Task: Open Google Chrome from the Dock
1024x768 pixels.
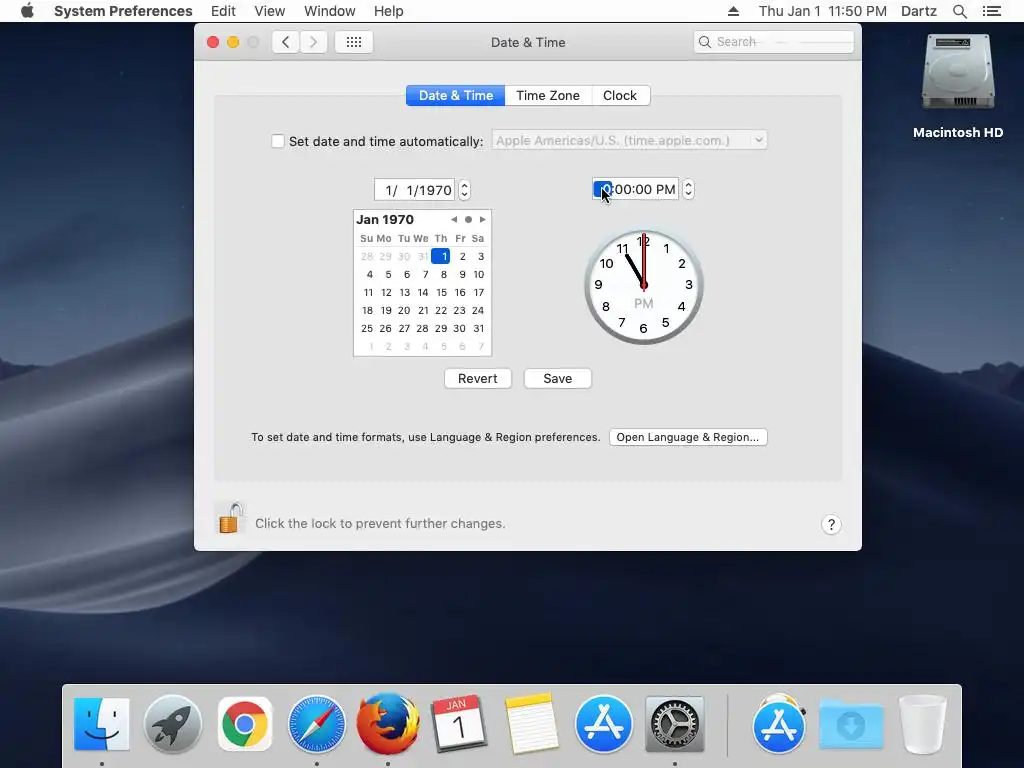Action: (245, 724)
